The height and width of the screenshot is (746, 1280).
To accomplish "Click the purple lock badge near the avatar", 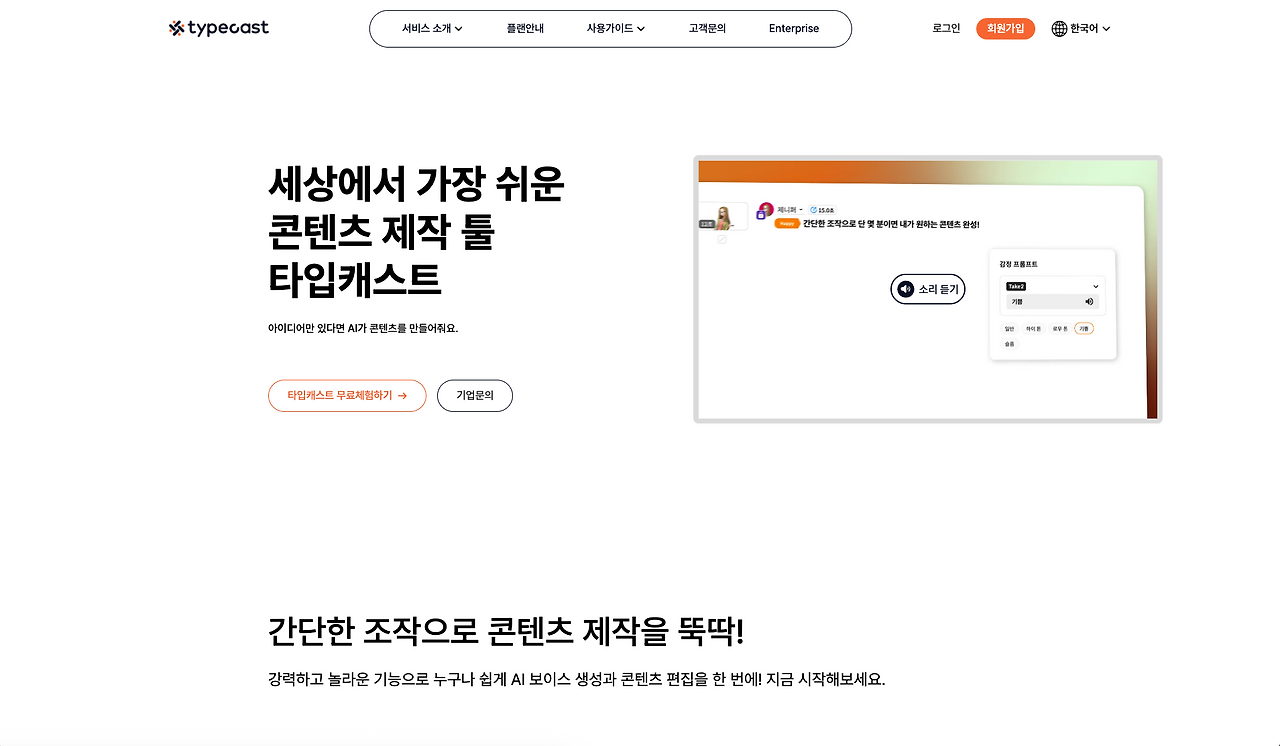I will click(760, 215).
